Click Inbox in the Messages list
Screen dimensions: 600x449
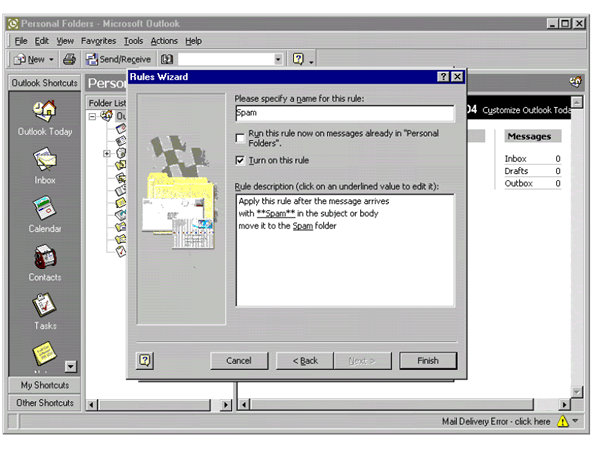point(515,158)
